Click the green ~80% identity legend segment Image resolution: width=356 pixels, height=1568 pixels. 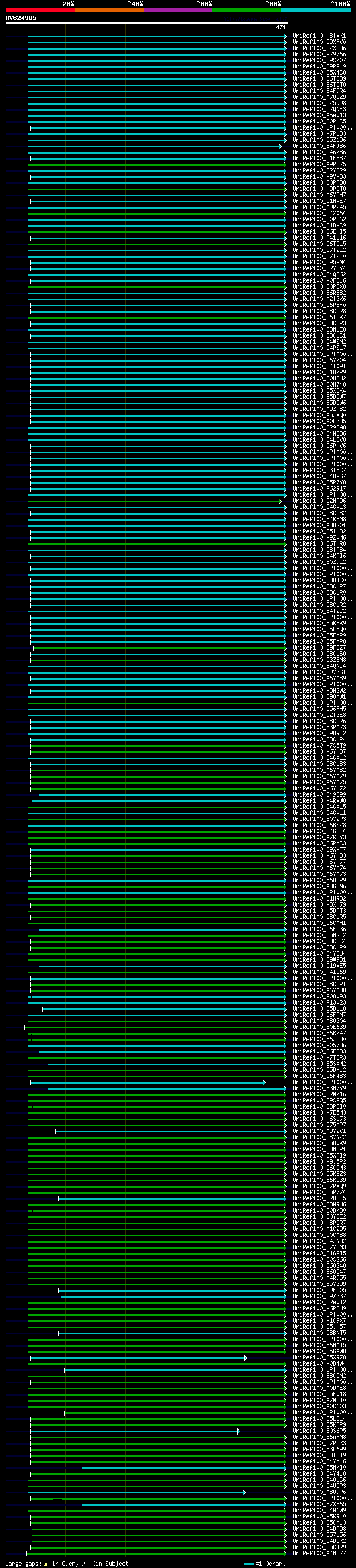[x=247, y=10]
